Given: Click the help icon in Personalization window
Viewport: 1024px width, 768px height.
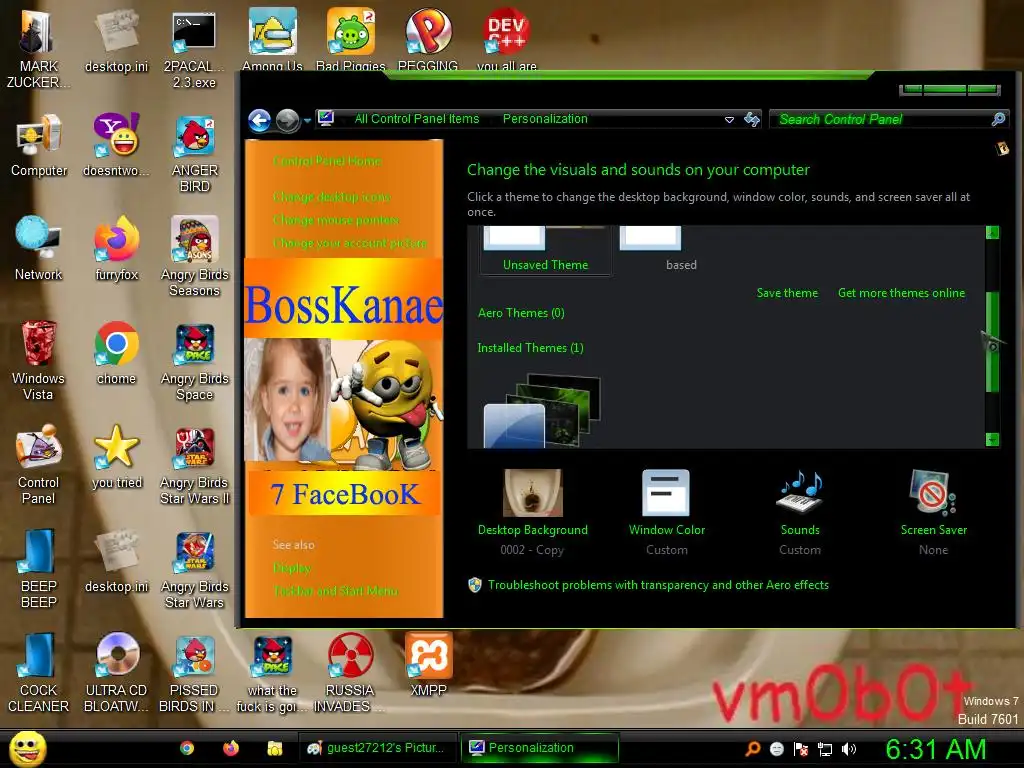Looking at the screenshot, I should [x=1002, y=149].
